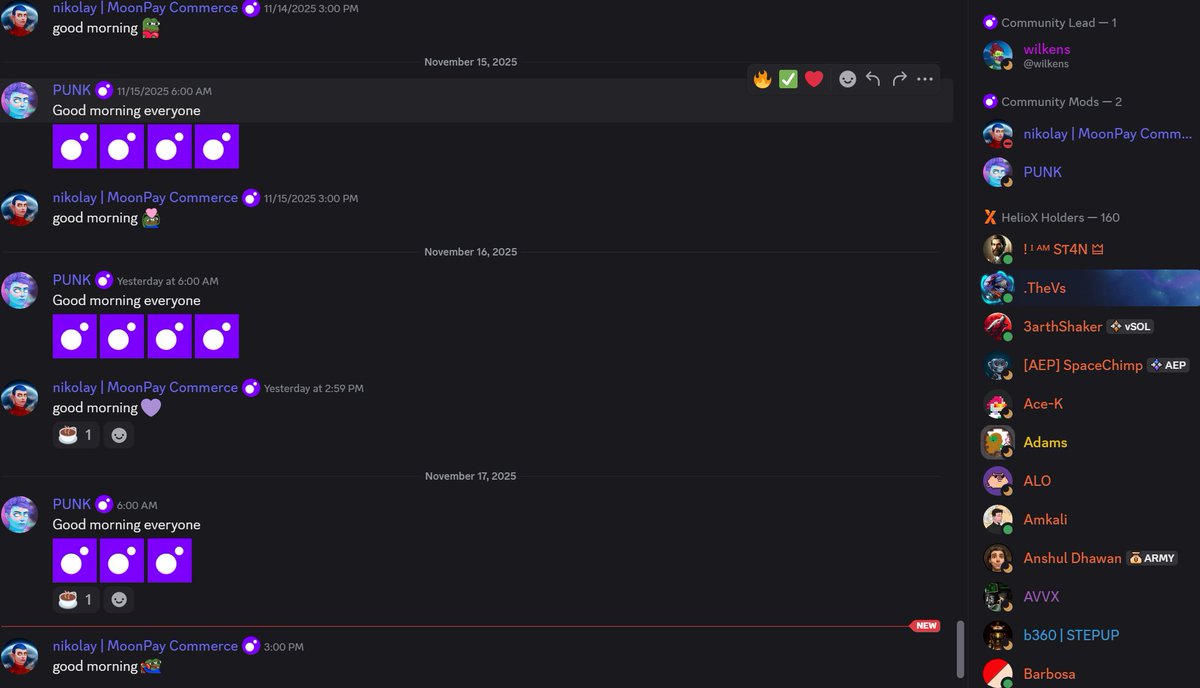React with the red heart quick reaction

[x=814, y=79]
